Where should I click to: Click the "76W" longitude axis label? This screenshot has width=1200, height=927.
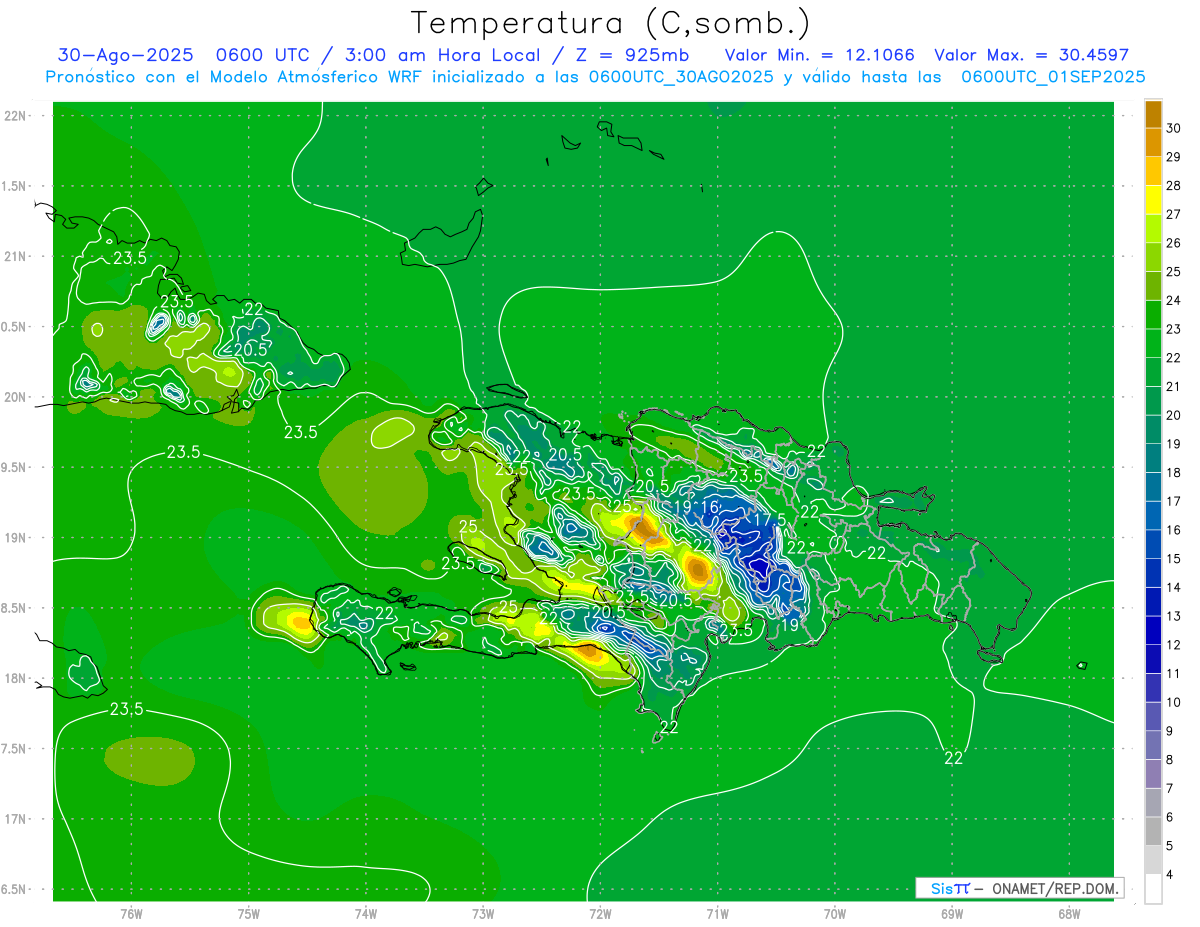coord(131,913)
